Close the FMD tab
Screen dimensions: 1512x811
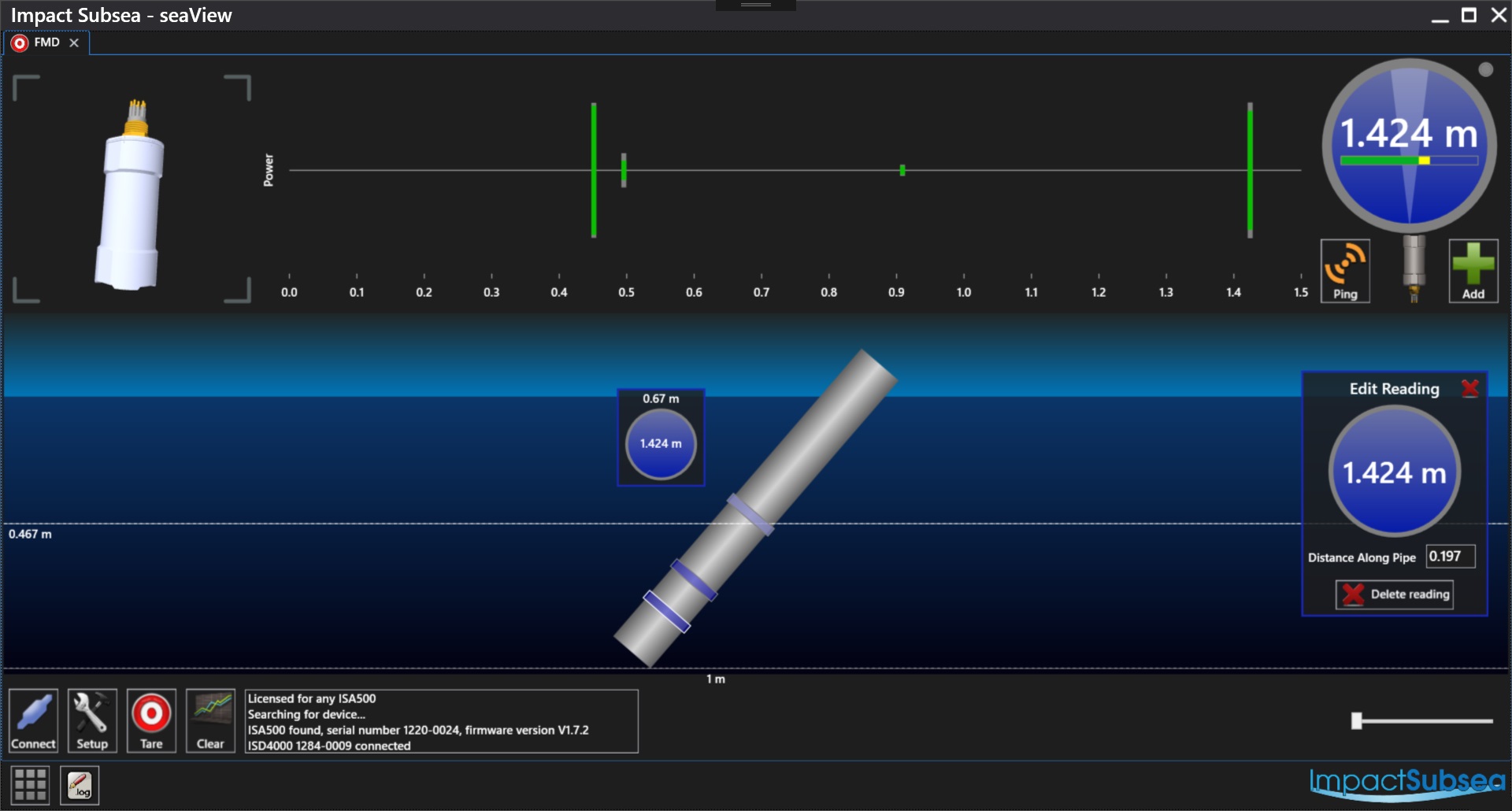(74, 43)
